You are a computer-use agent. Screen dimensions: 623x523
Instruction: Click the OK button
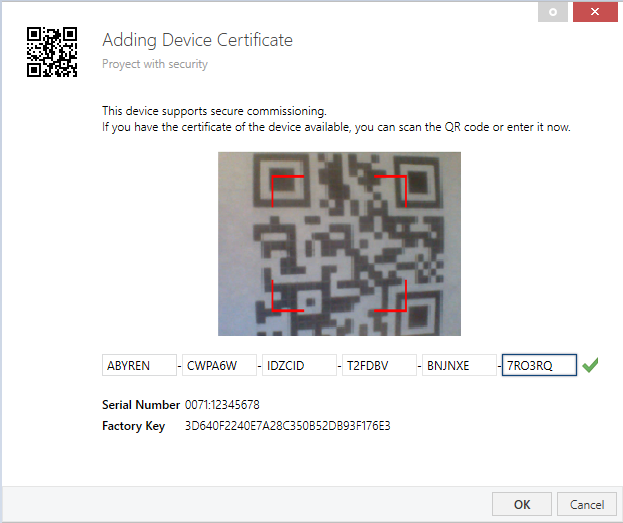coord(522,504)
